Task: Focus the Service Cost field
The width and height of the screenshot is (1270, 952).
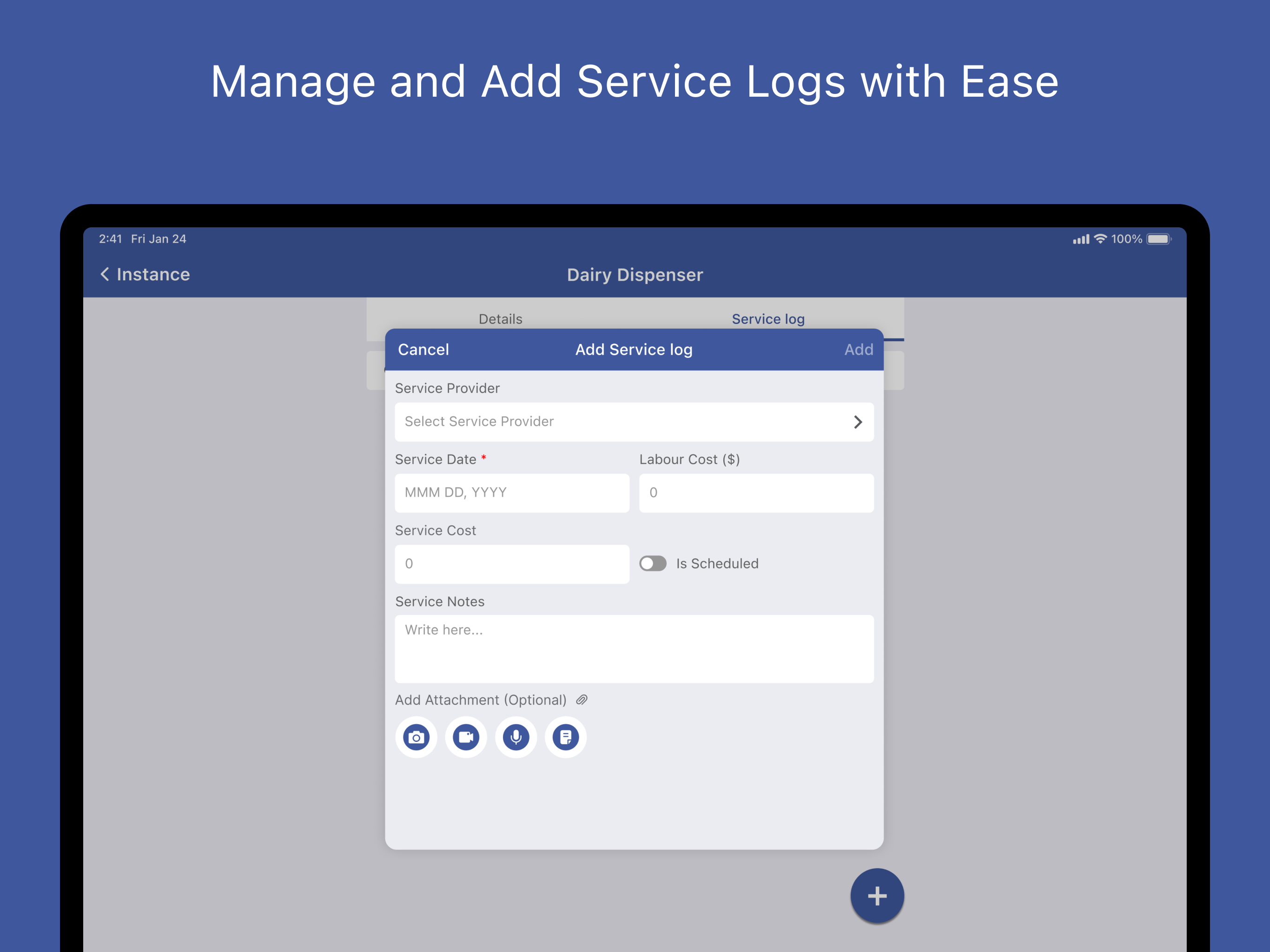Action: click(511, 564)
